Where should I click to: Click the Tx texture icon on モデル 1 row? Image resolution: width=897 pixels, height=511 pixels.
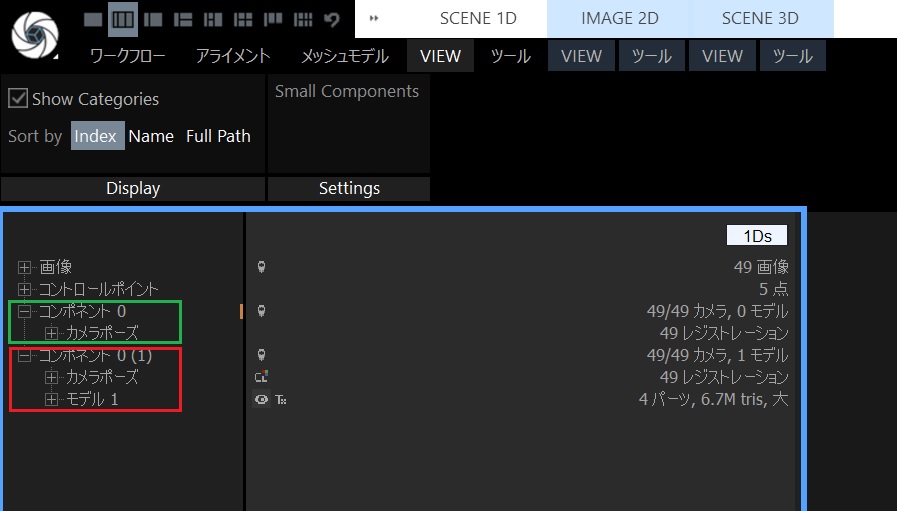(x=280, y=399)
